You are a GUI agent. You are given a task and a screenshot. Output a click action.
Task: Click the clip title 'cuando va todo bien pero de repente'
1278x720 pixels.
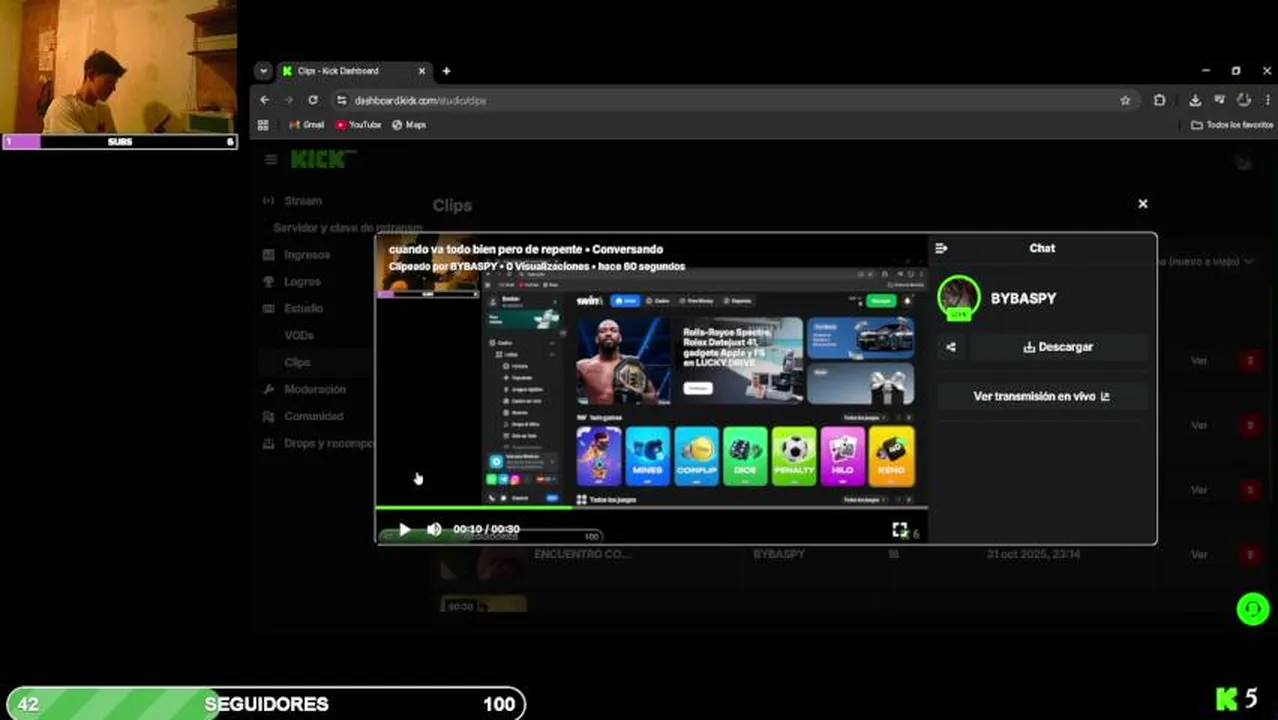487,249
